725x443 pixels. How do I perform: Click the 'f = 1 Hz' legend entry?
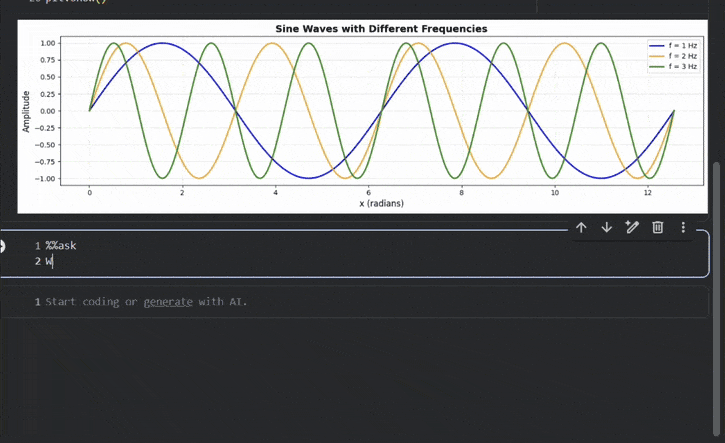click(x=673, y=45)
